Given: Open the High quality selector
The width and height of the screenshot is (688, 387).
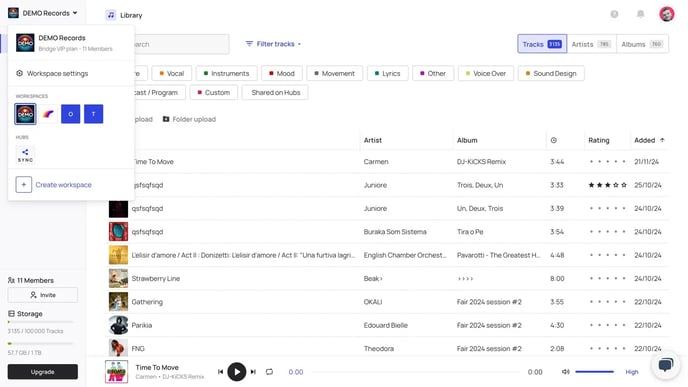Looking at the screenshot, I should [632, 372].
